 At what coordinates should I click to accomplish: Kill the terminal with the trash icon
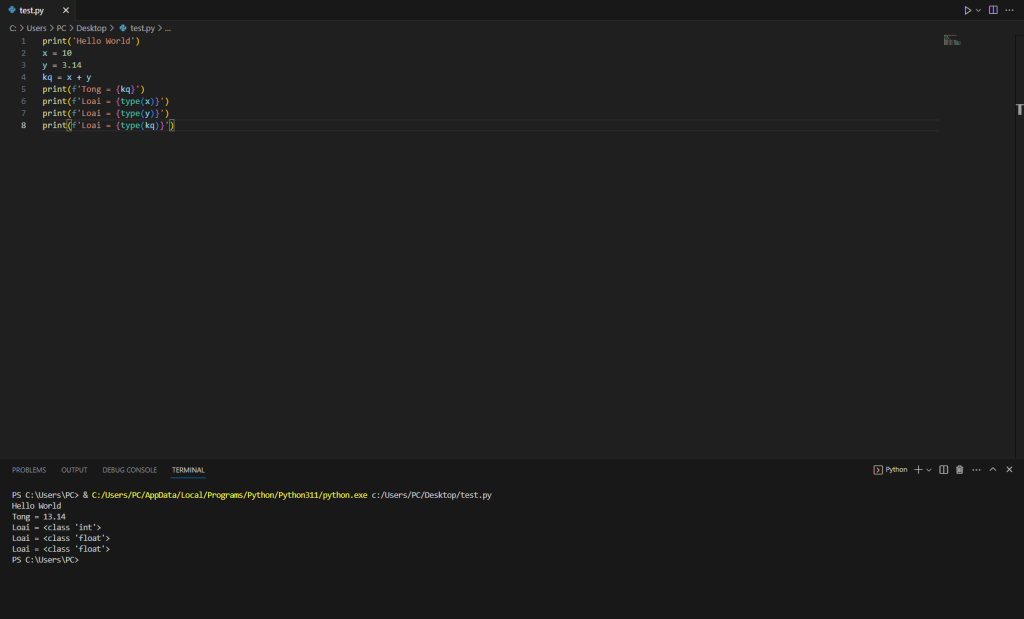[x=960, y=469]
